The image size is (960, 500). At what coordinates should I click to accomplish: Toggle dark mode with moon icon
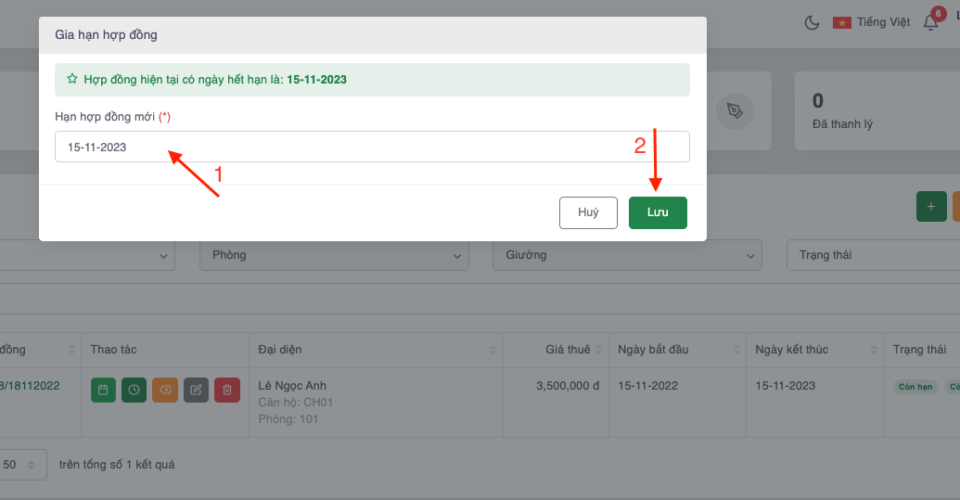(x=811, y=22)
